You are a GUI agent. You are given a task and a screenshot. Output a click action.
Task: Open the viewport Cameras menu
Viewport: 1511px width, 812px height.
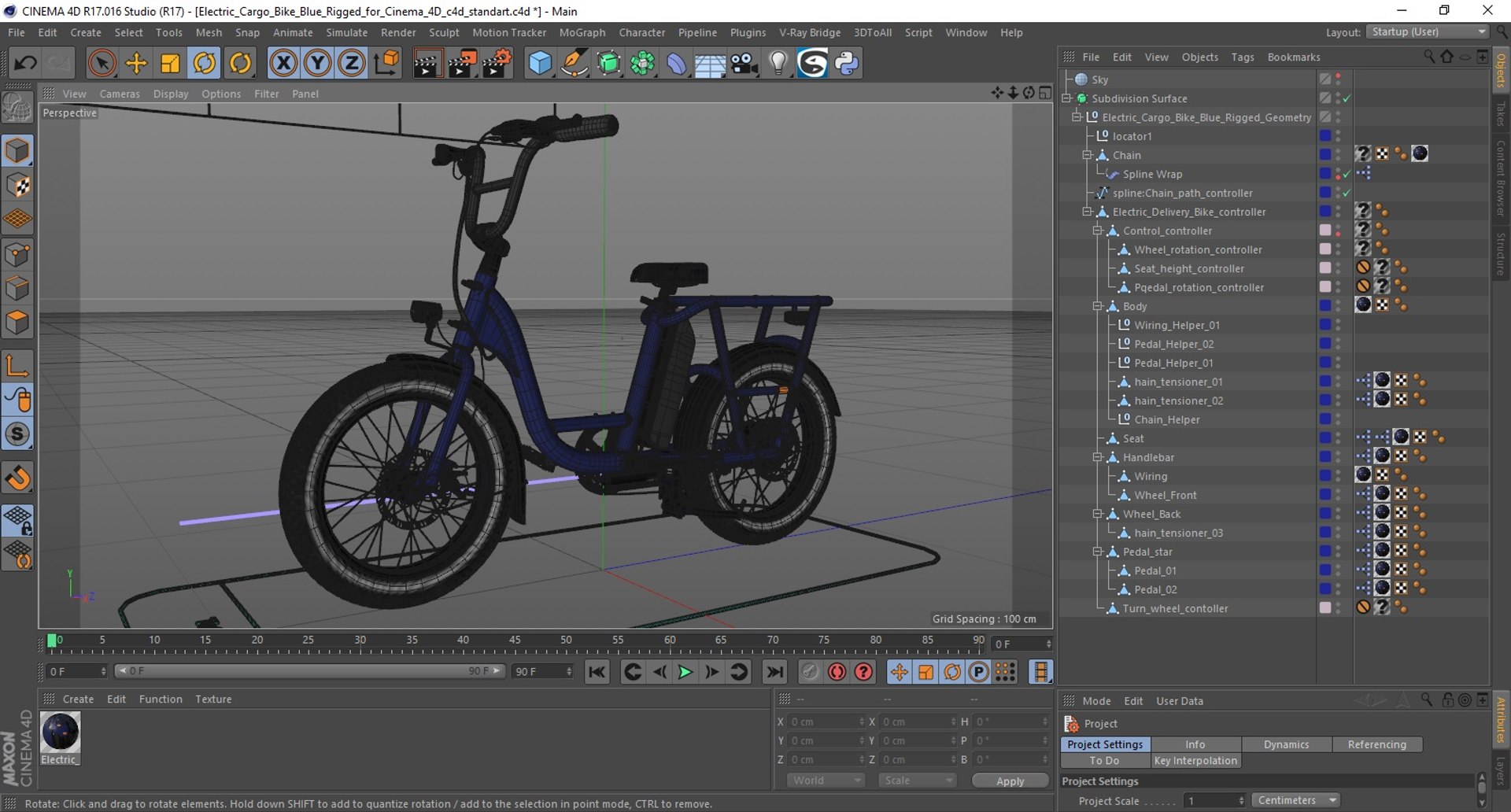click(x=120, y=94)
